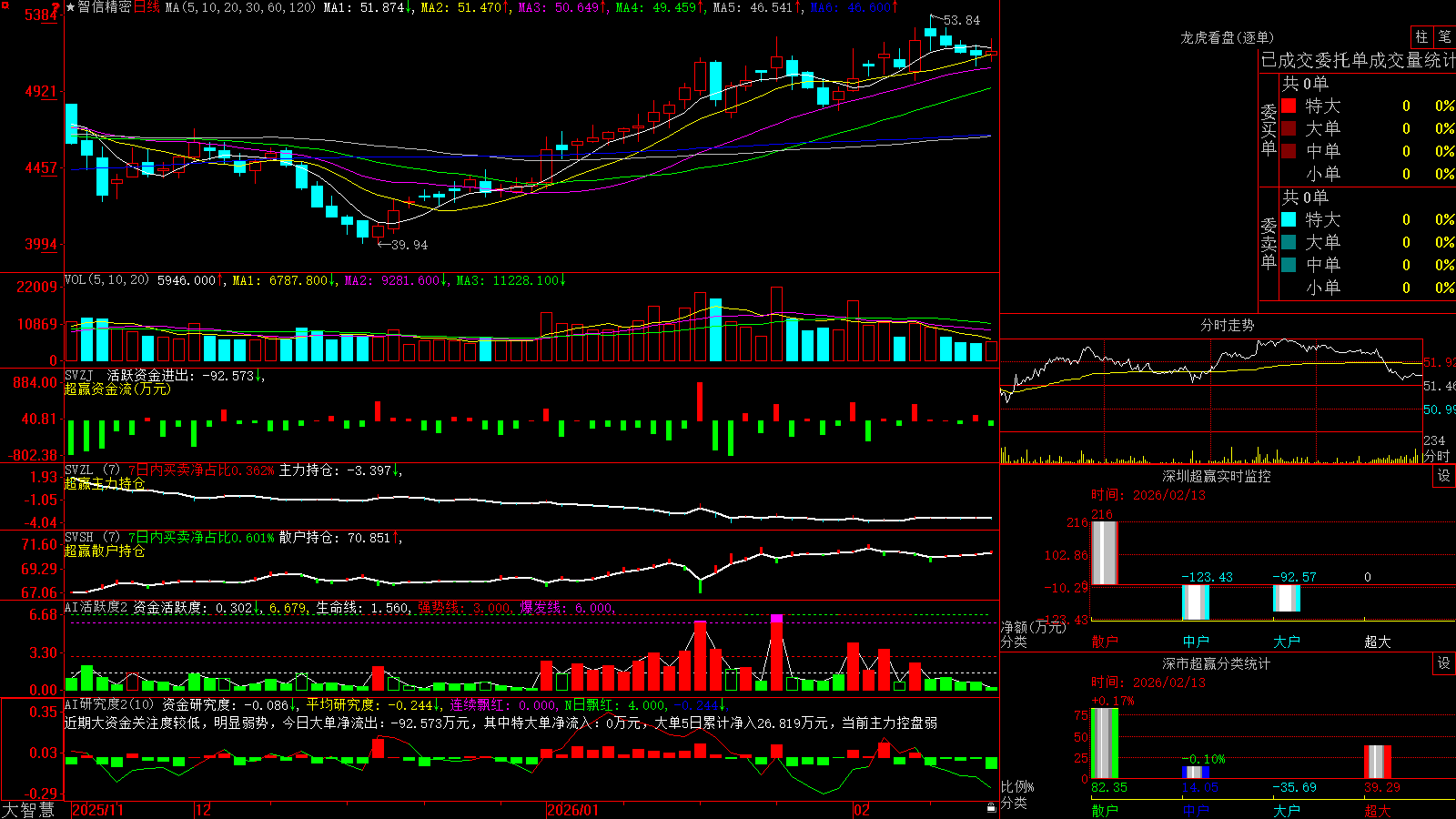Click the 委买单 vertical section label
Image resolution: width=1456 pixels, height=819 pixels.
(1269, 130)
